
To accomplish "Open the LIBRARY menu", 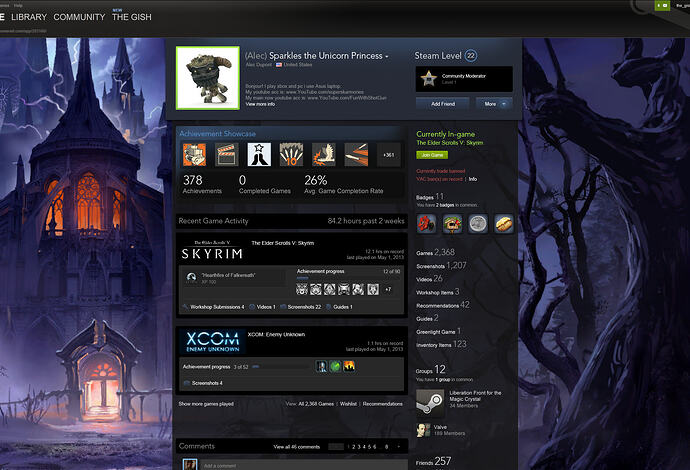I will [x=29, y=17].
